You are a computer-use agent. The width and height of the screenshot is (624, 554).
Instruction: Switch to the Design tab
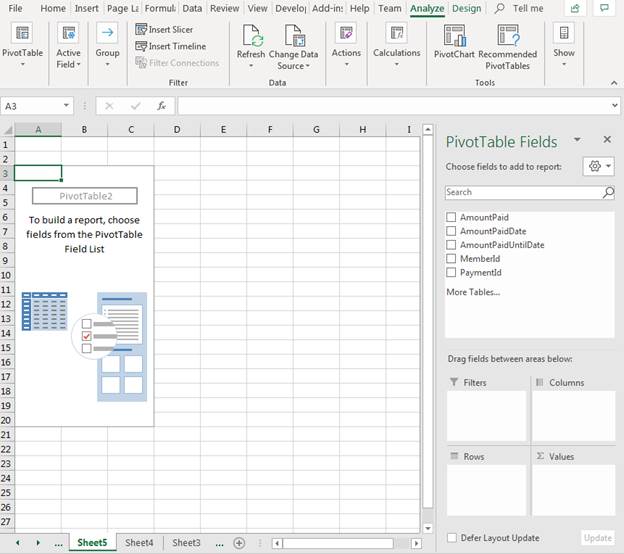(x=466, y=8)
